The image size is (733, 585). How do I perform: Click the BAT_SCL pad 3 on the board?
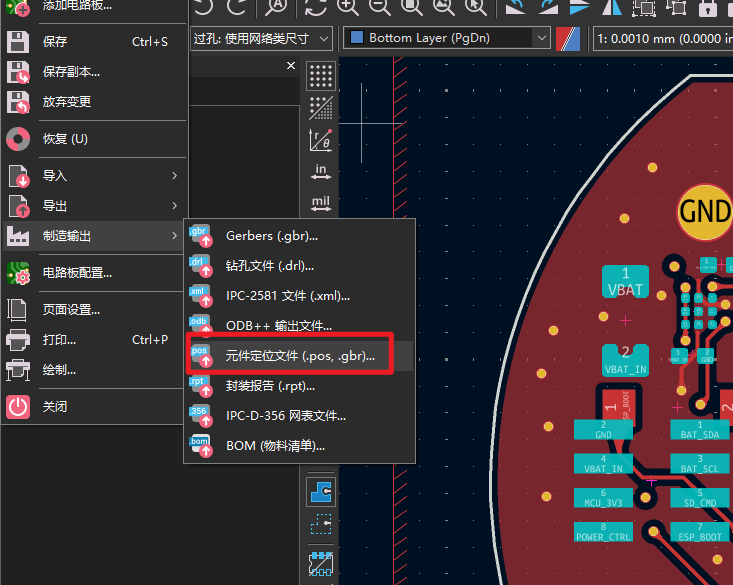tap(700, 464)
